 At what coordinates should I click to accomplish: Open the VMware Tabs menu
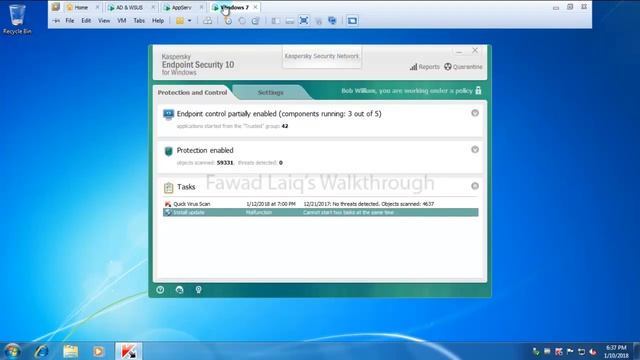tap(139, 20)
